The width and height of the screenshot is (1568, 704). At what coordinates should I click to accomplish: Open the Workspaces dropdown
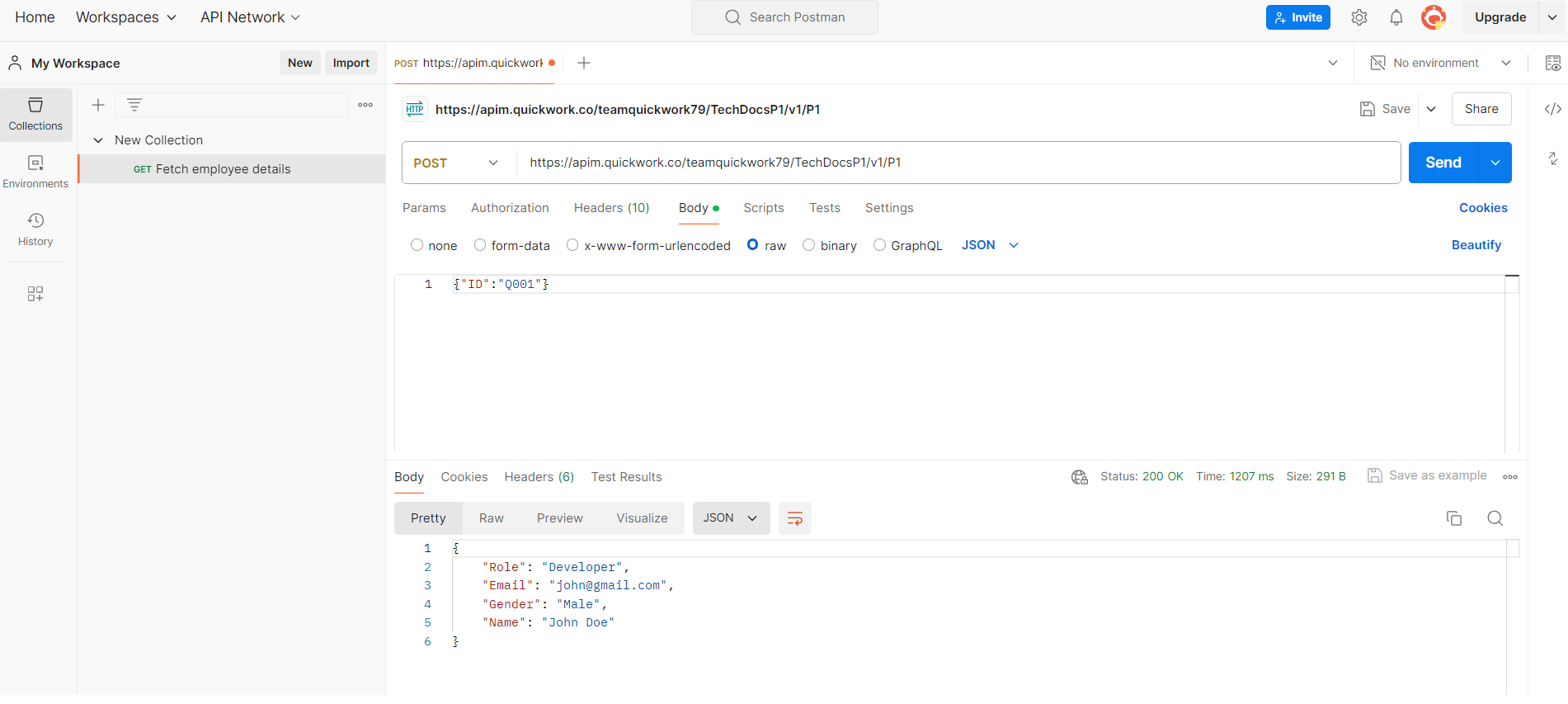[126, 17]
